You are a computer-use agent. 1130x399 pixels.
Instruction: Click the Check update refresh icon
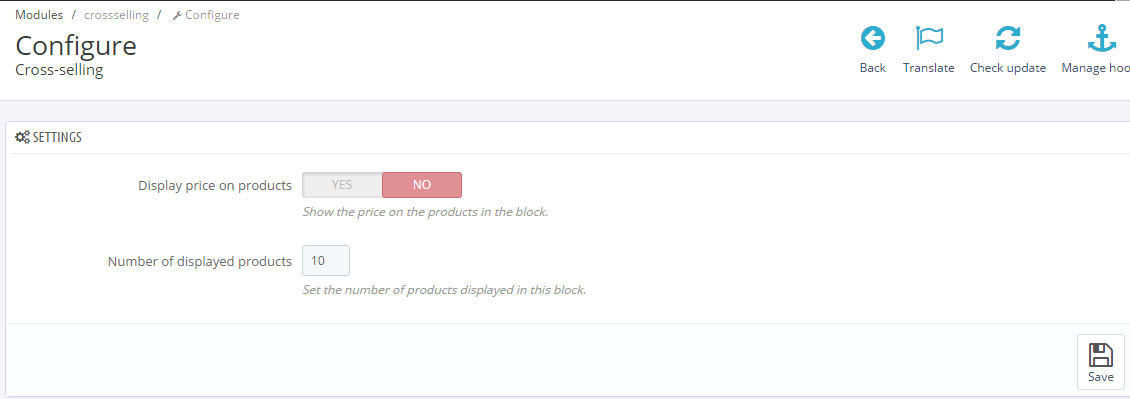pyautogui.click(x=1007, y=38)
